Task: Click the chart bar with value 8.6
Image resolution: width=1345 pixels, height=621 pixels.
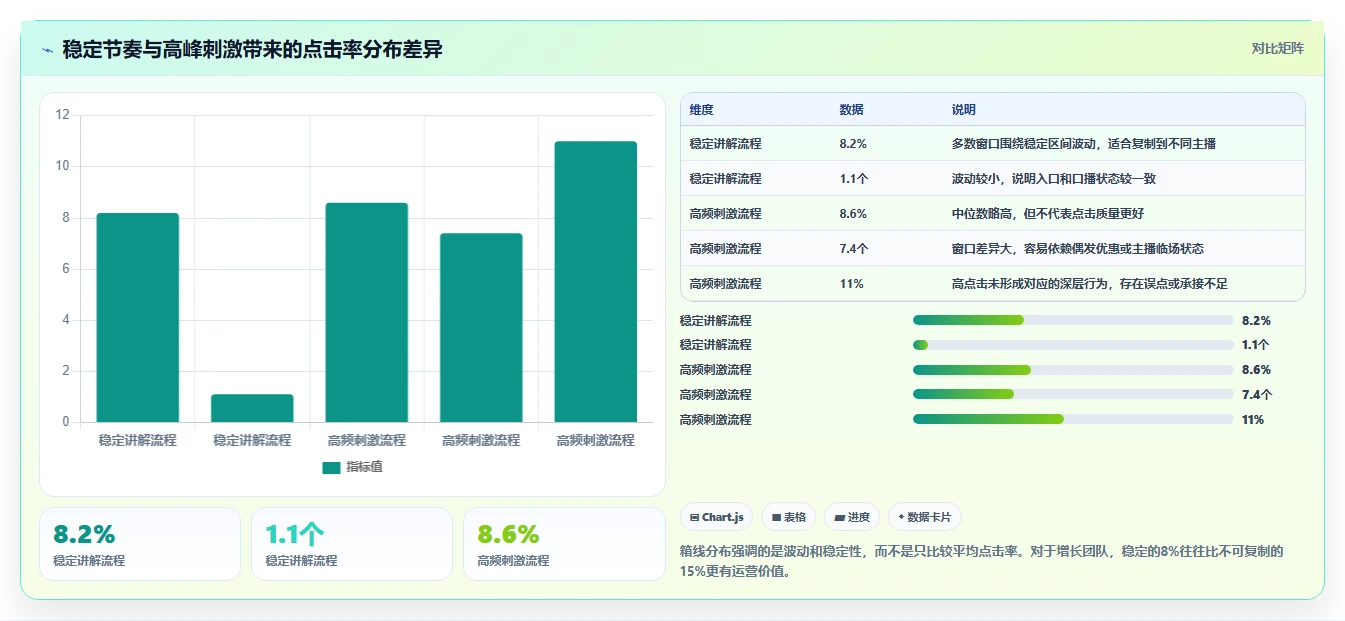Action: pos(367,312)
